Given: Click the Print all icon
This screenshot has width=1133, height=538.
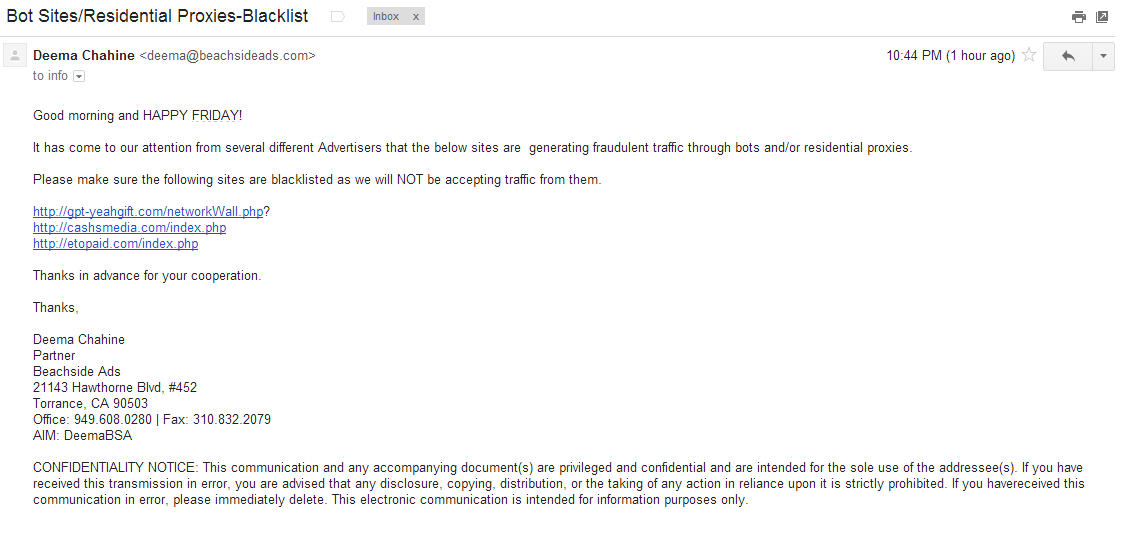Looking at the screenshot, I should pos(1079,17).
